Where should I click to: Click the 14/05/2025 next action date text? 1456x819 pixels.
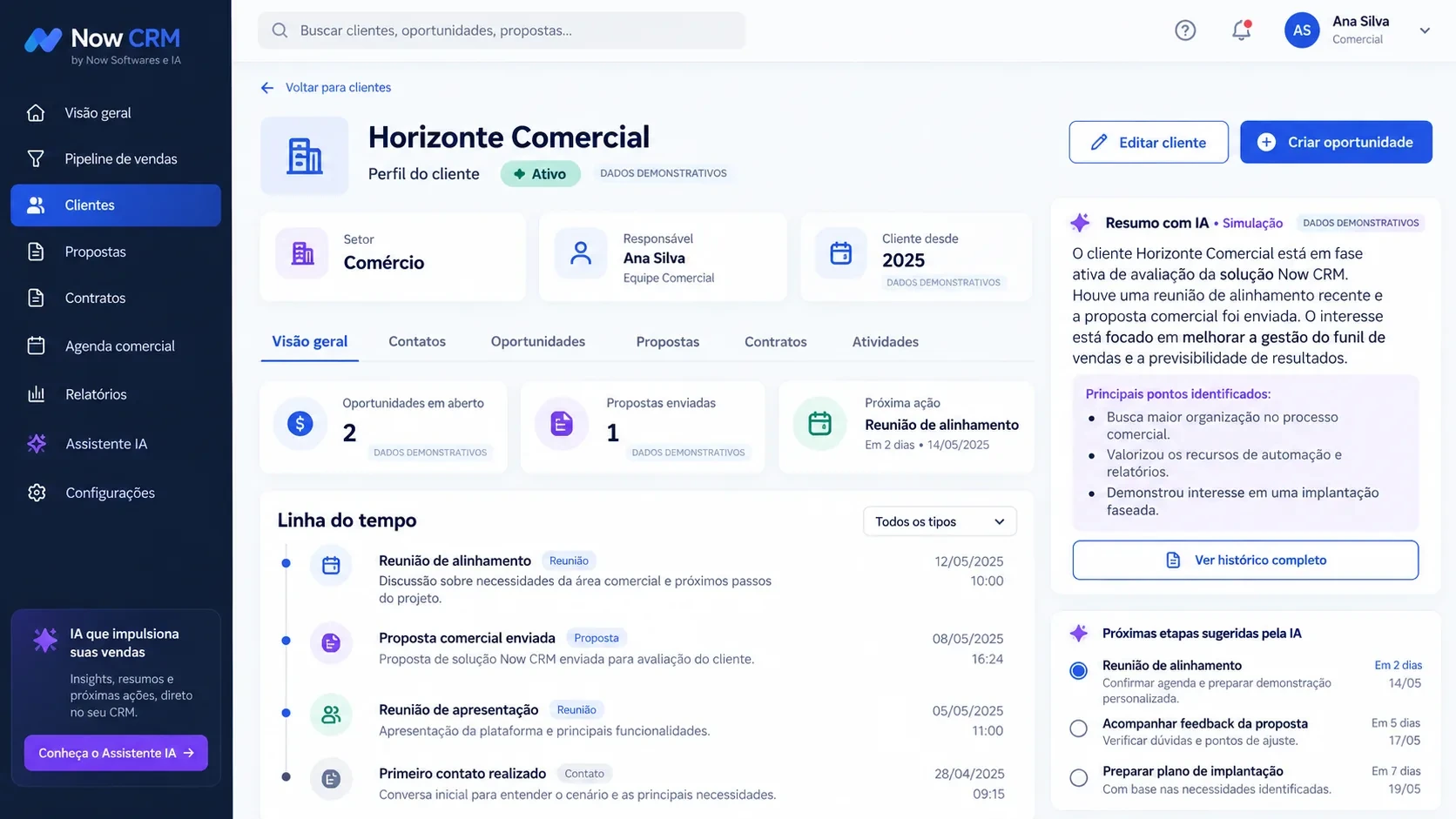(959, 445)
